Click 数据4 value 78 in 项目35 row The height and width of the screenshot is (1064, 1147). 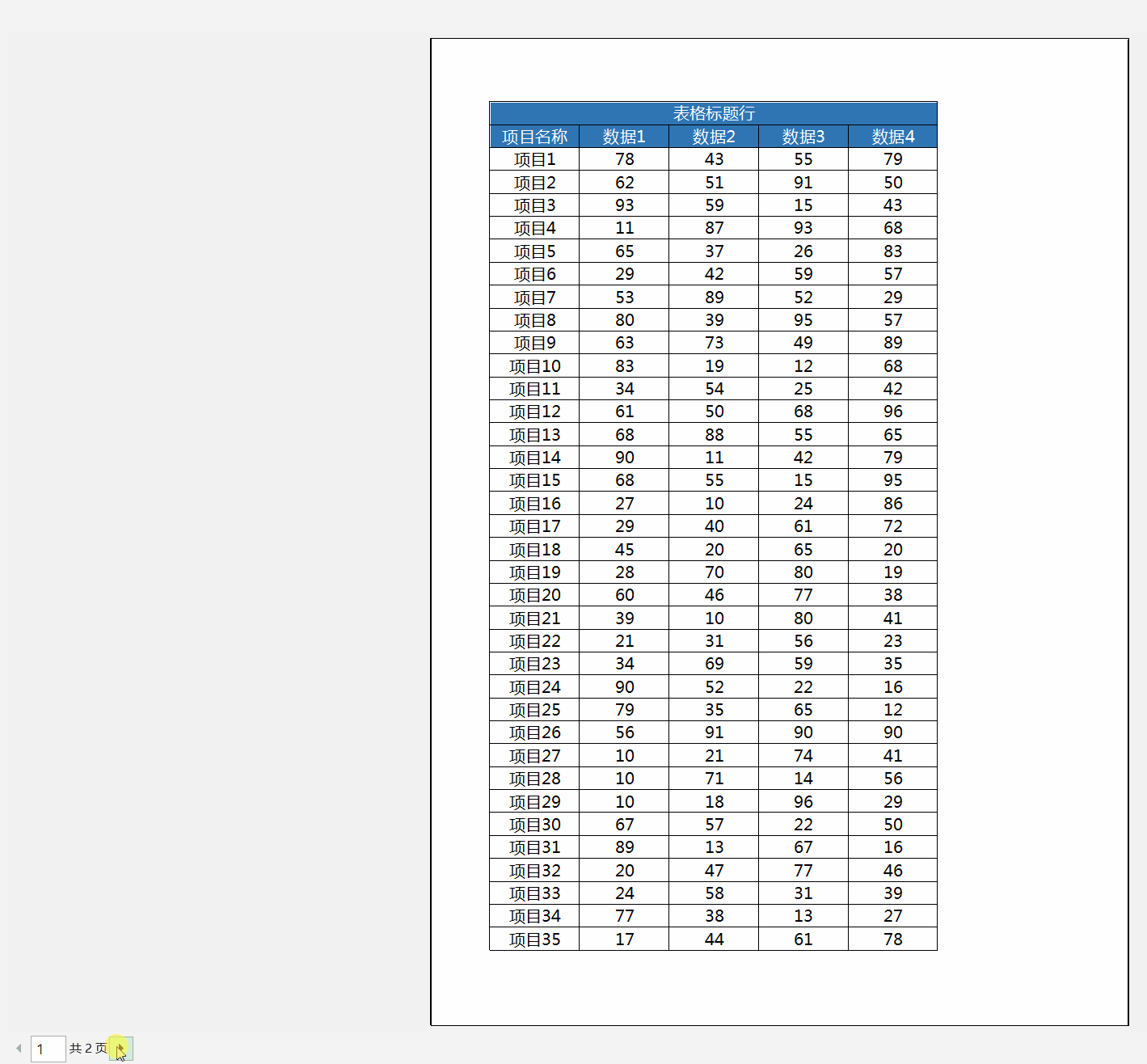(x=893, y=939)
